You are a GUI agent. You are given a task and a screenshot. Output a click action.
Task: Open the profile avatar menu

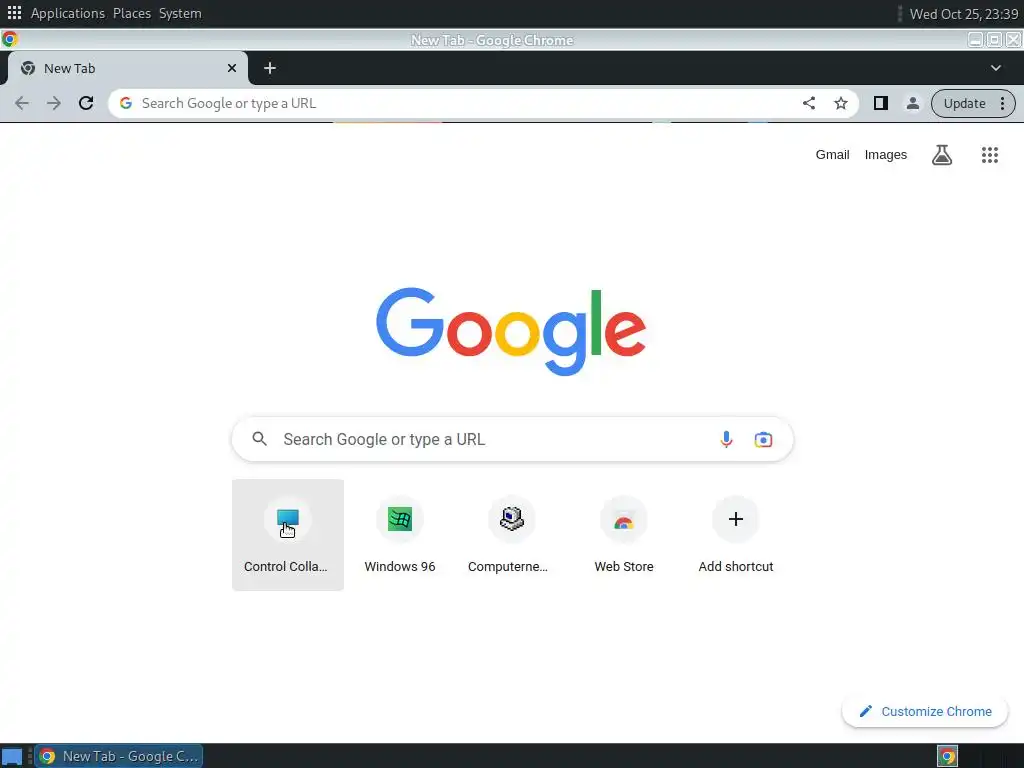912,103
